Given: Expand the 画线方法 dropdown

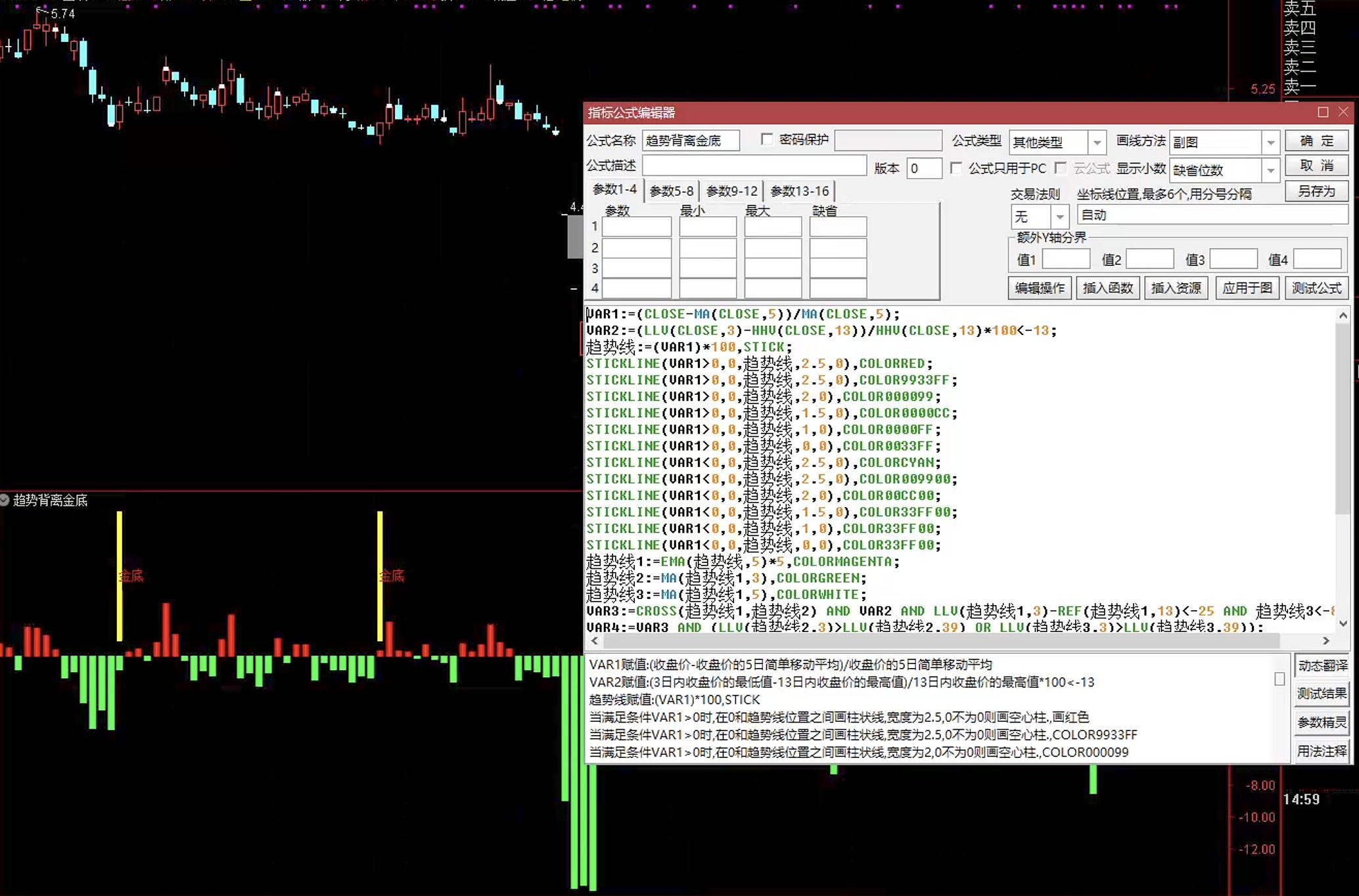Looking at the screenshot, I should tap(1270, 142).
